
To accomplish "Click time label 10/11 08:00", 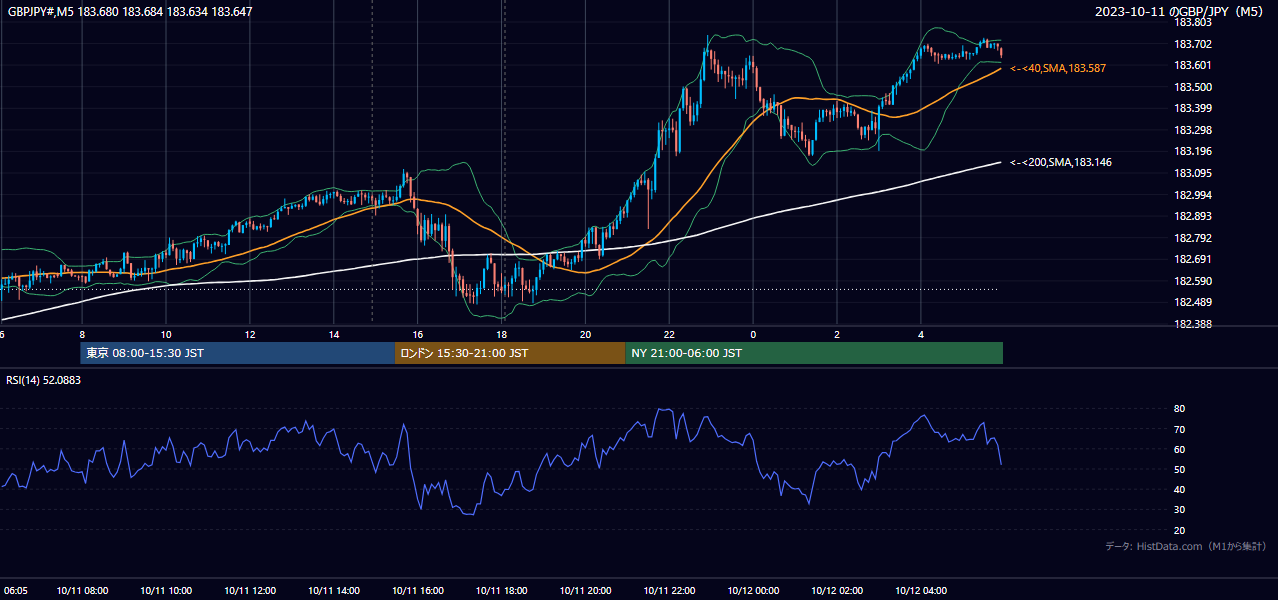I will (82, 591).
